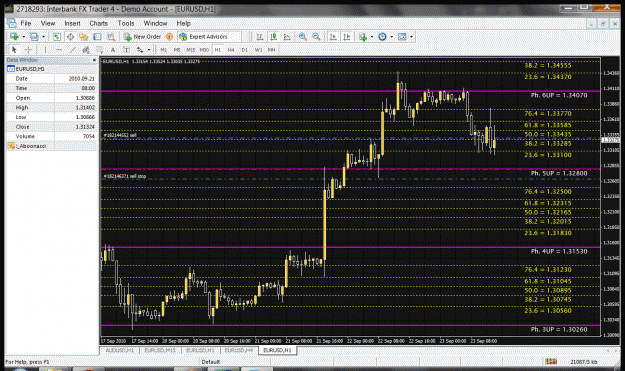Select the equidistant channel tool

point(86,50)
